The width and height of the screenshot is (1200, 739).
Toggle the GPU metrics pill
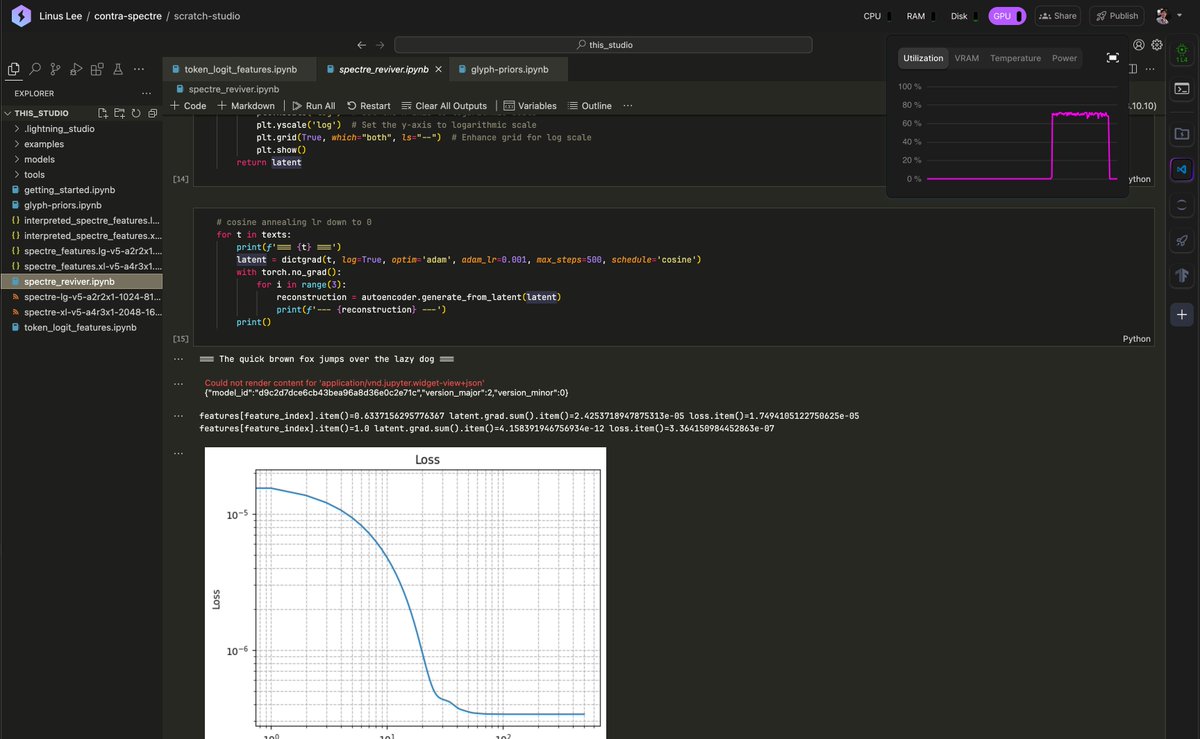tap(1007, 16)
